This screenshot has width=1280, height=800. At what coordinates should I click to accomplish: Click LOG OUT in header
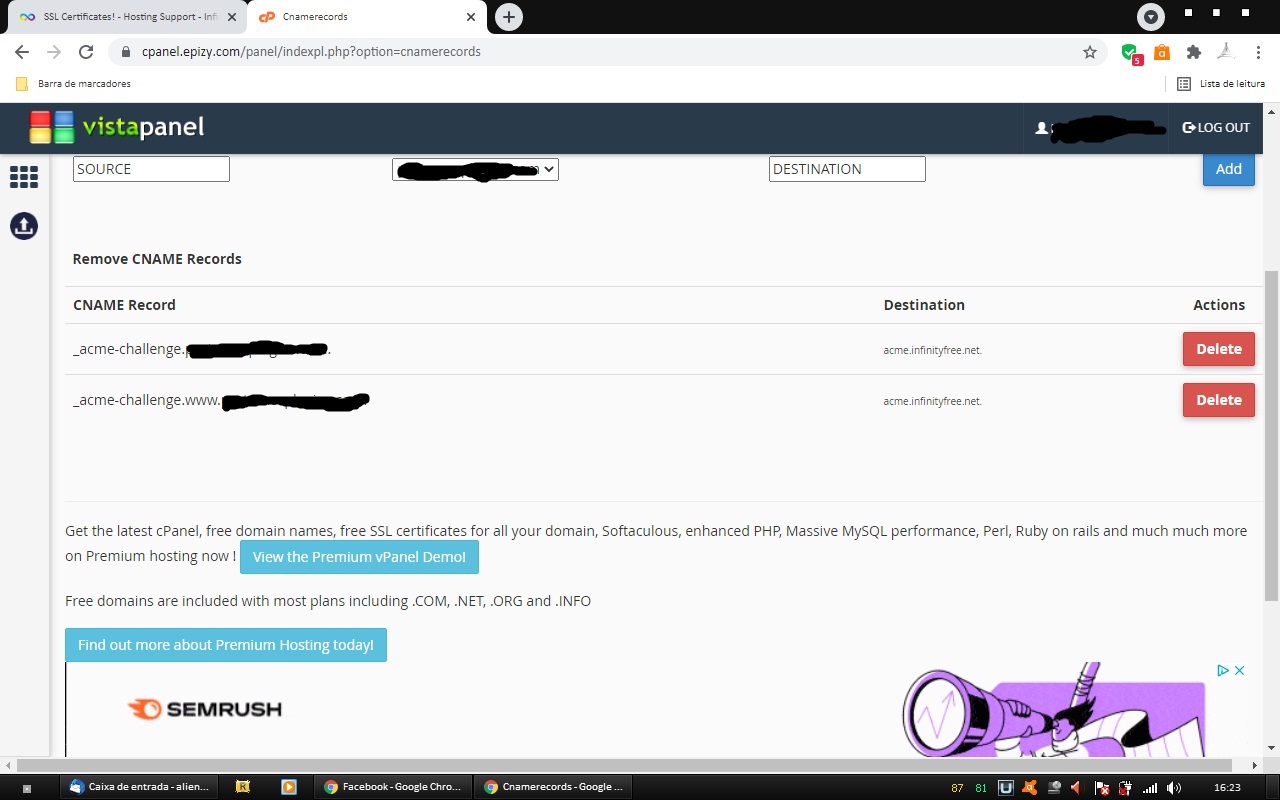click(1216, 128)
